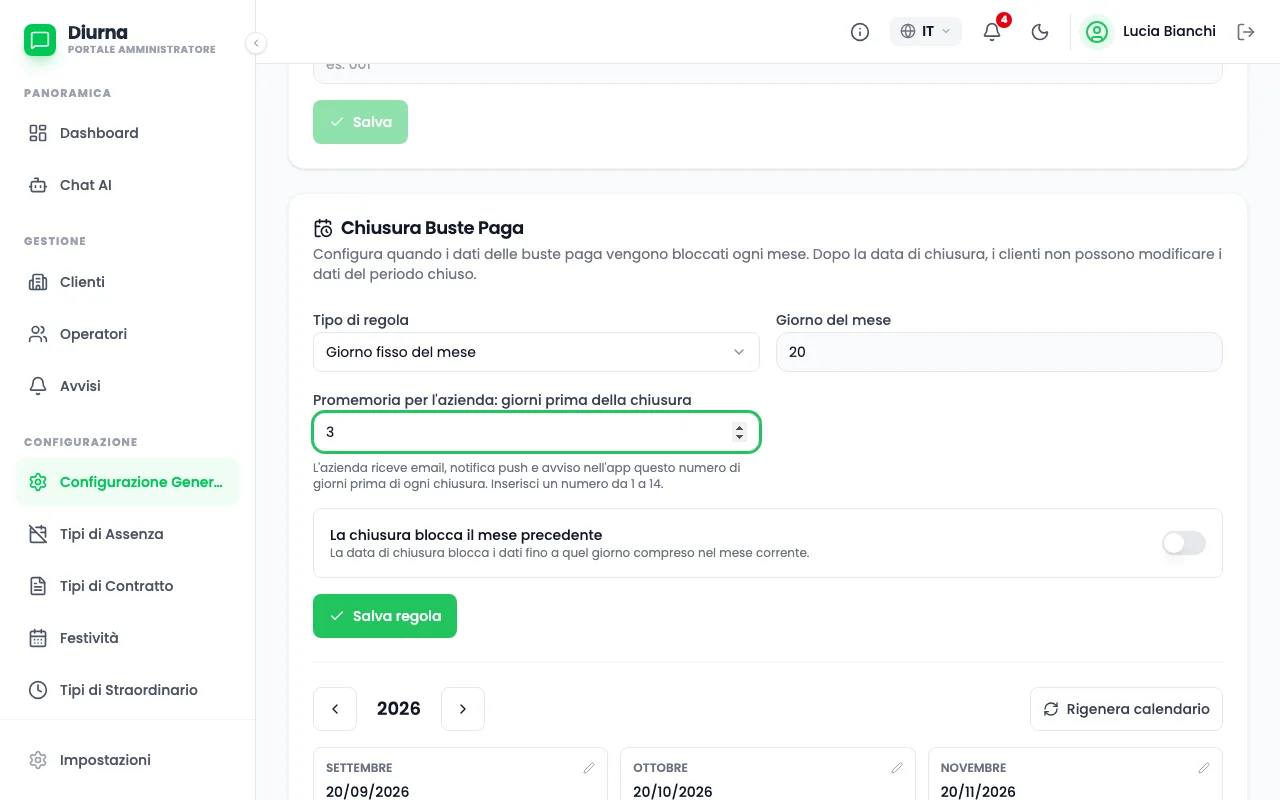Go to previous year with left arrow
This screenshot has width=1280, height=800.
click(335, 709)
